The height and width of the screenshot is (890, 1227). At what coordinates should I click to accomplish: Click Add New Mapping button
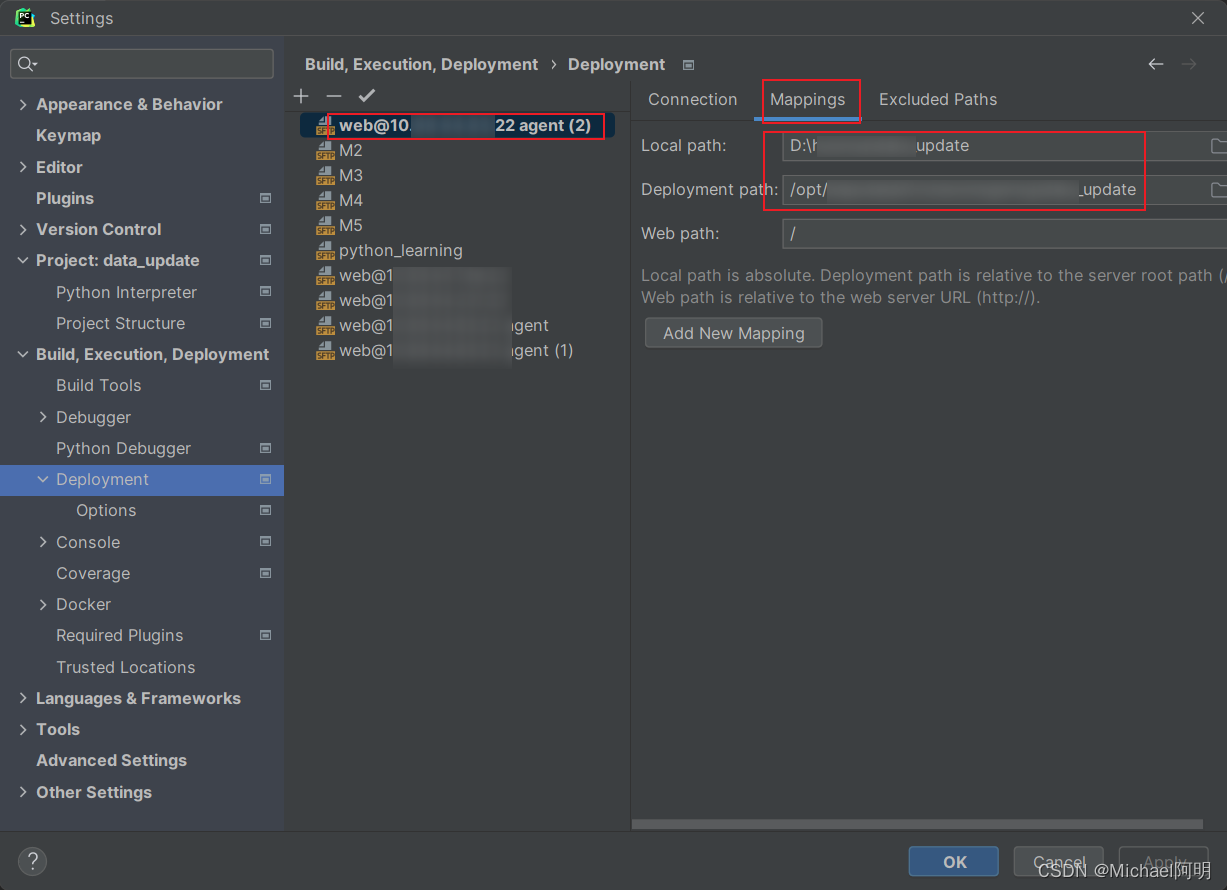(733, 333)
